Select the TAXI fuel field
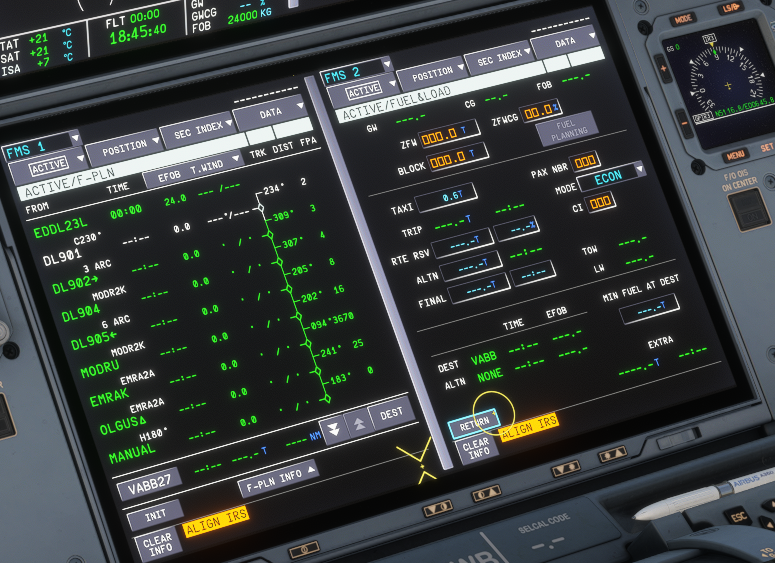 point(446,198)
